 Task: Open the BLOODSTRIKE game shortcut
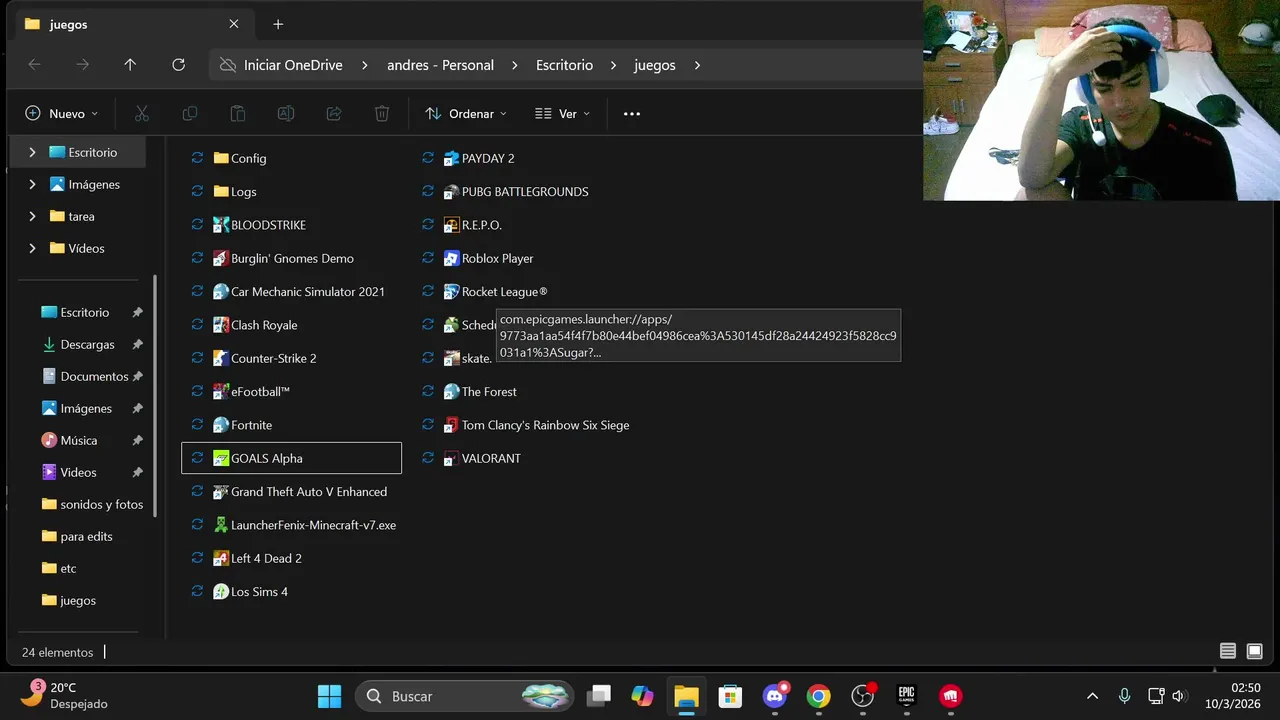pos(260,225)
